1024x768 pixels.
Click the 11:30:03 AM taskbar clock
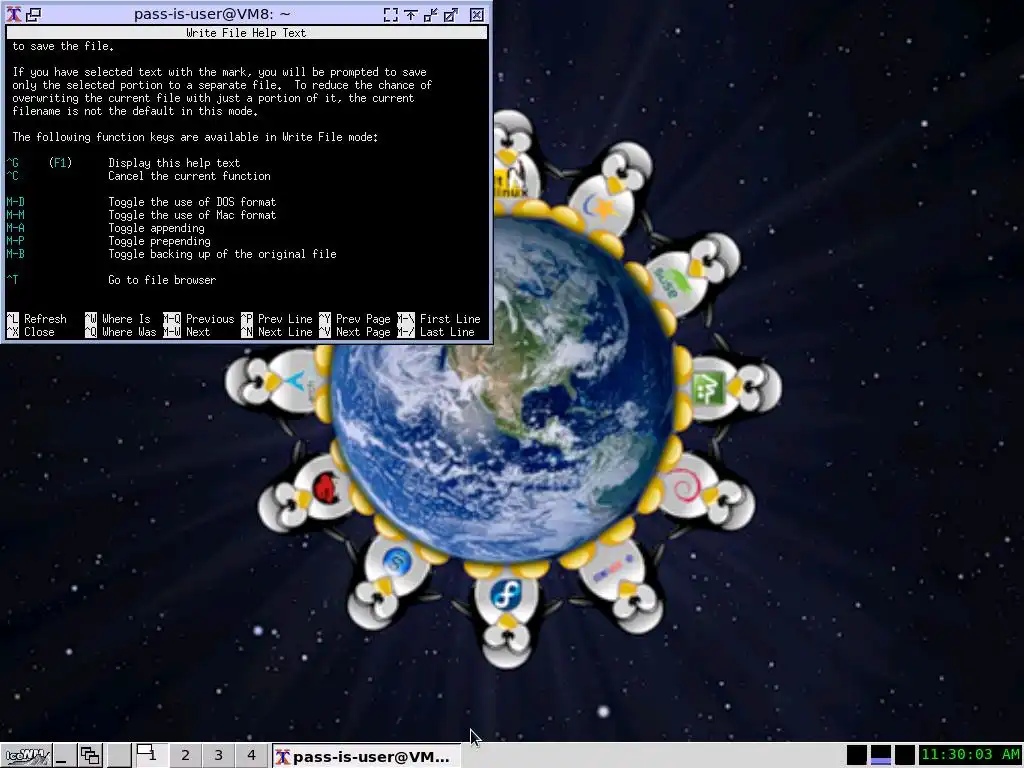(x=970, y=755)
